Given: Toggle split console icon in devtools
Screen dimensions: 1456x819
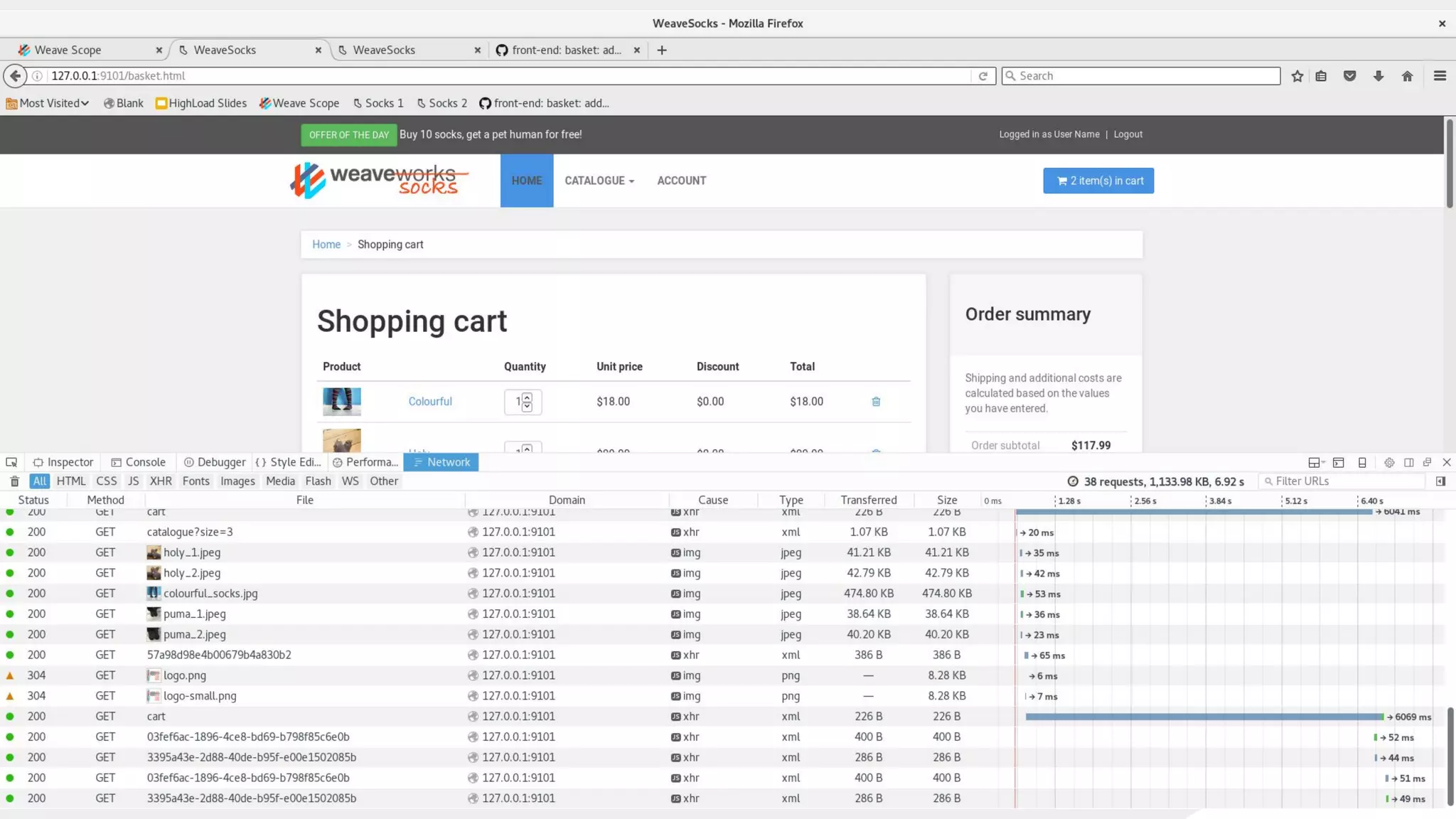Looking at the screenshot, I should [x=1338, y=462].
